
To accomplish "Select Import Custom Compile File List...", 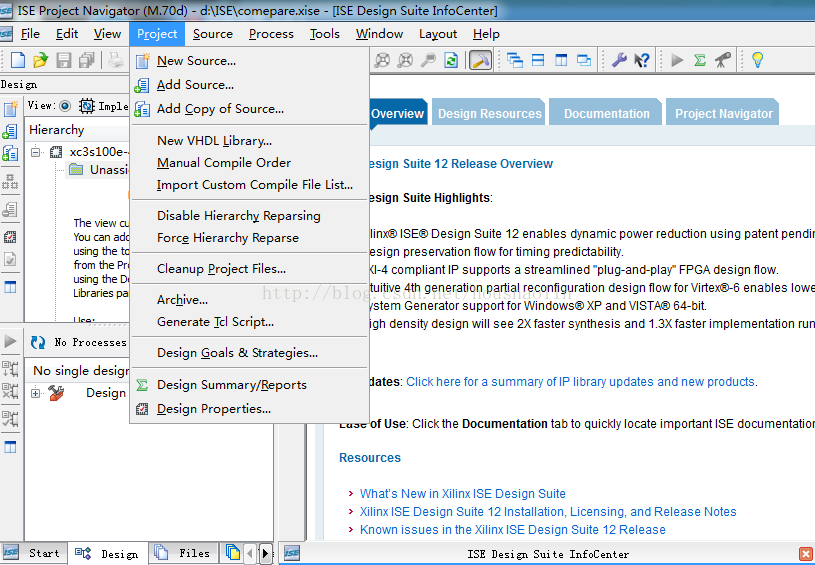I will tap(249, 185).
